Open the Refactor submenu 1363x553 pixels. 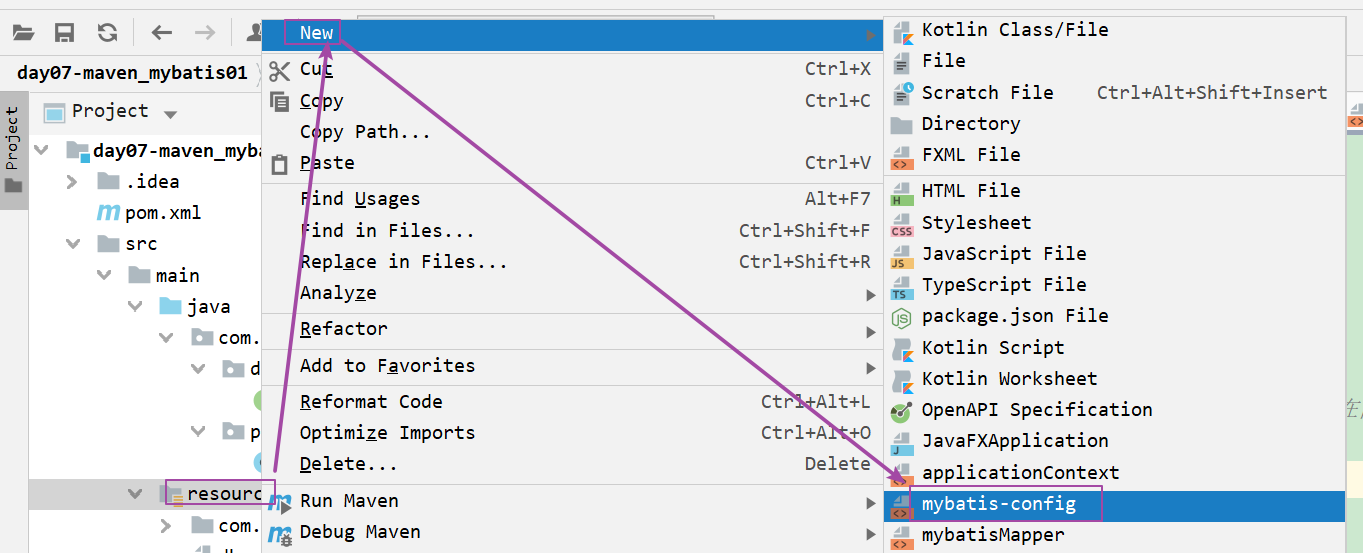click(x=343, y=329)
